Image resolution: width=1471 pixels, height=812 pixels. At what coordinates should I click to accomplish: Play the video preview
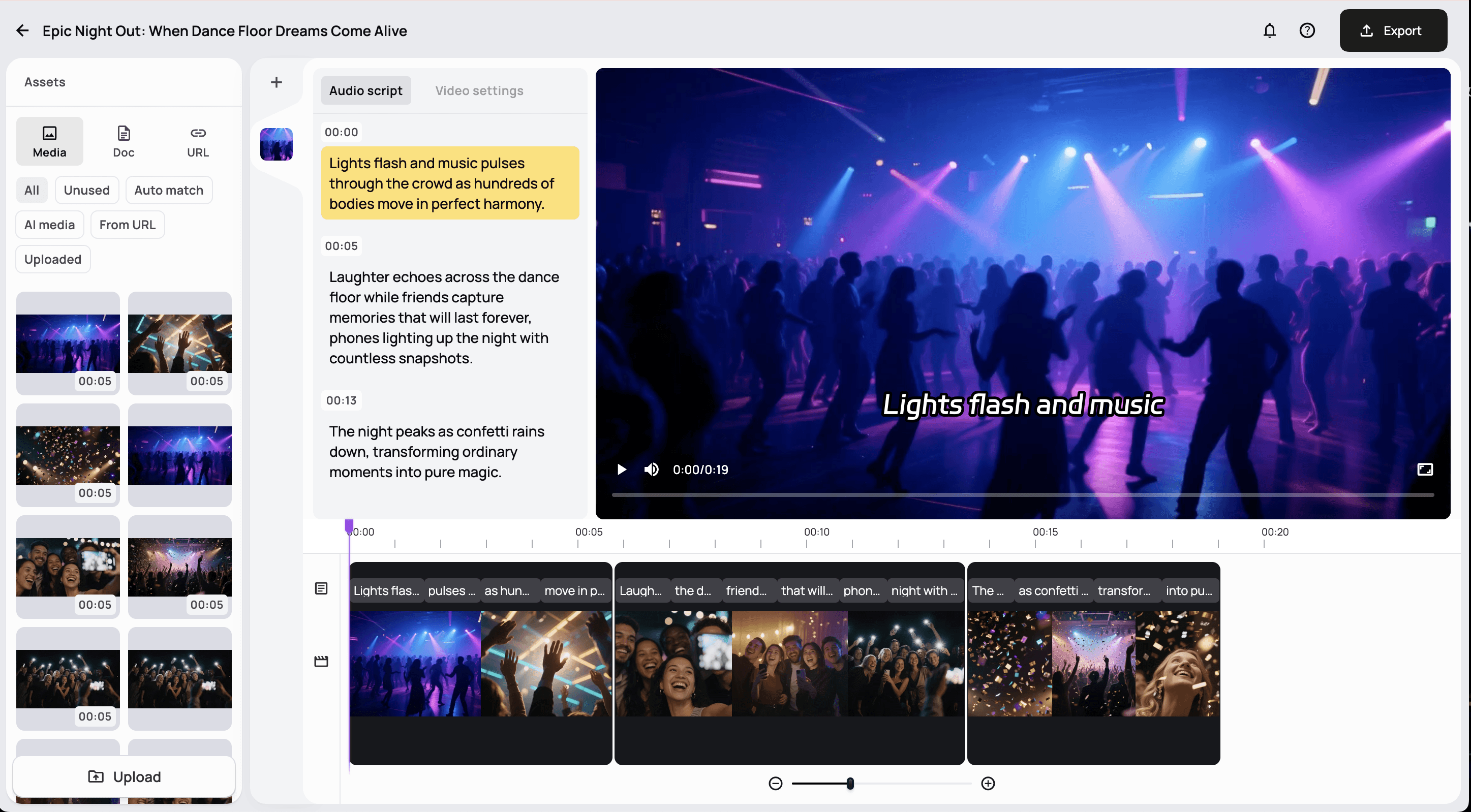621,470
